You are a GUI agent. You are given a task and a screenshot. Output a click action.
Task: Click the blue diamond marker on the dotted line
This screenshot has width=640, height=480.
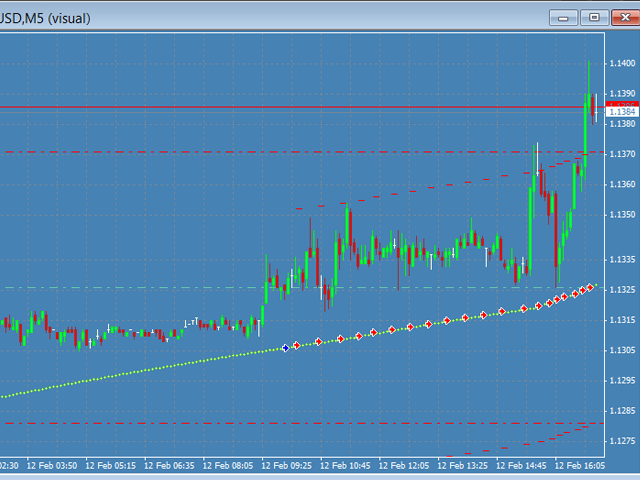click(x=286, y=347)
